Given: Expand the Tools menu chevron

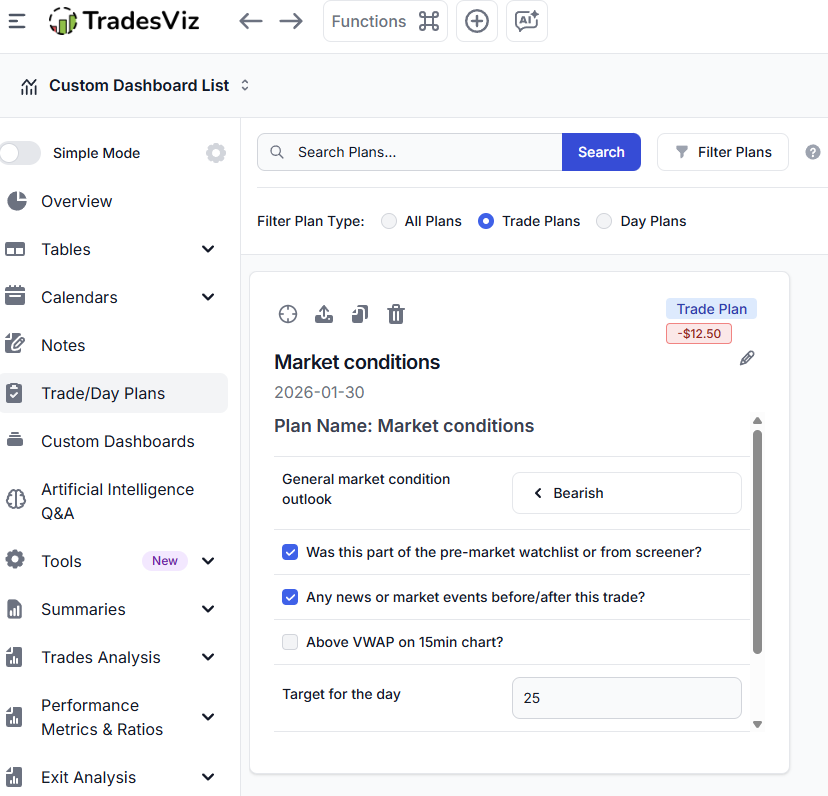Looking at the screenshot, I should click(x=208, y=560).
